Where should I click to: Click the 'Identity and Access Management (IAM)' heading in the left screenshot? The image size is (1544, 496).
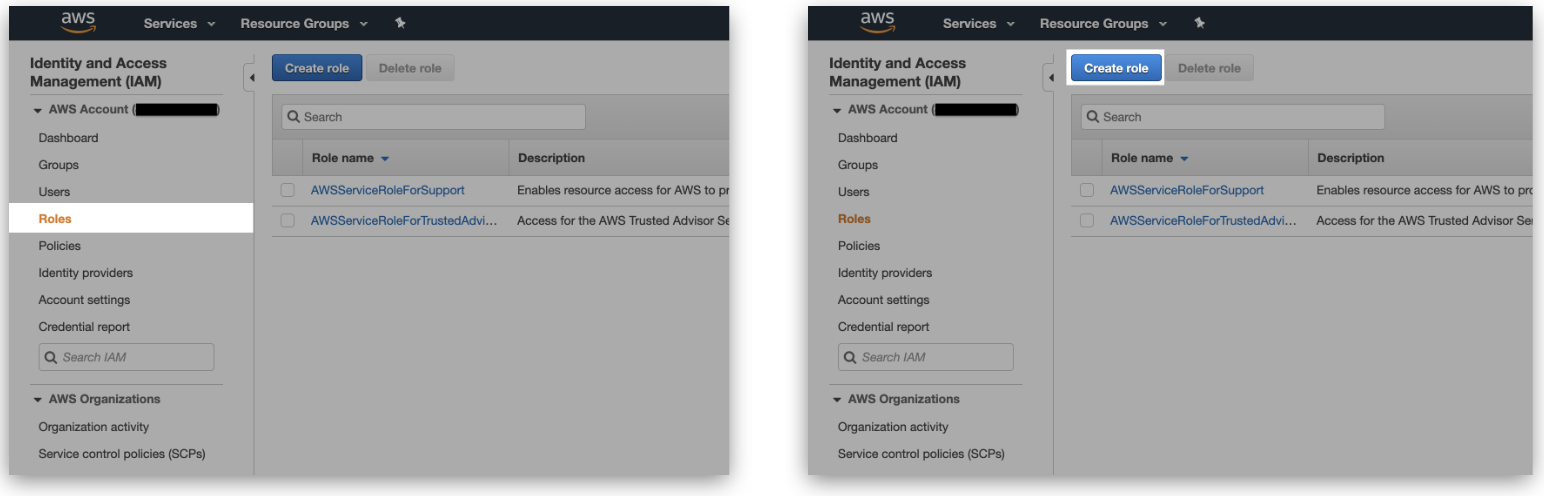coord(98,72)
